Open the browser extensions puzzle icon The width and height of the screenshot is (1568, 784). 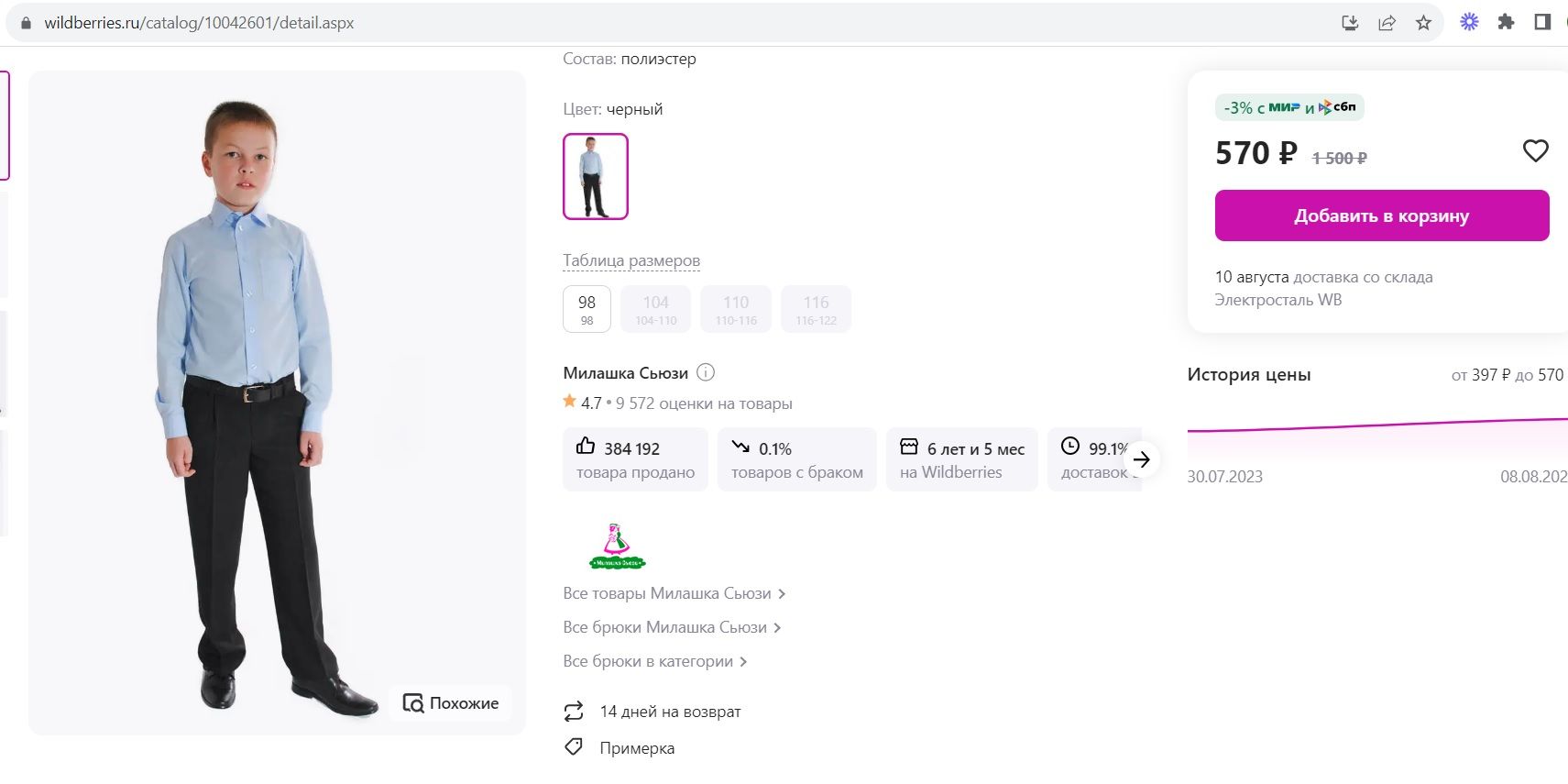coord(1506,23)
